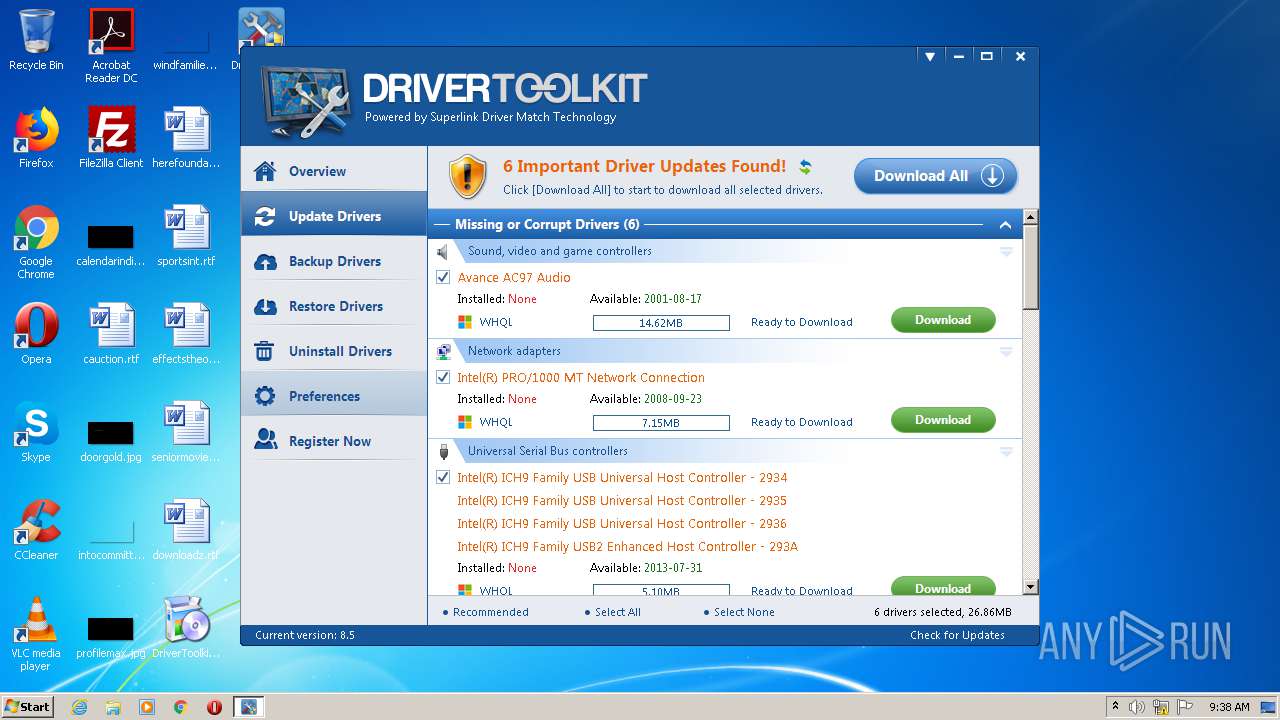The image size is (1280, 720).
Task: Expand the Network adapters arrow
Action: 1006,352
